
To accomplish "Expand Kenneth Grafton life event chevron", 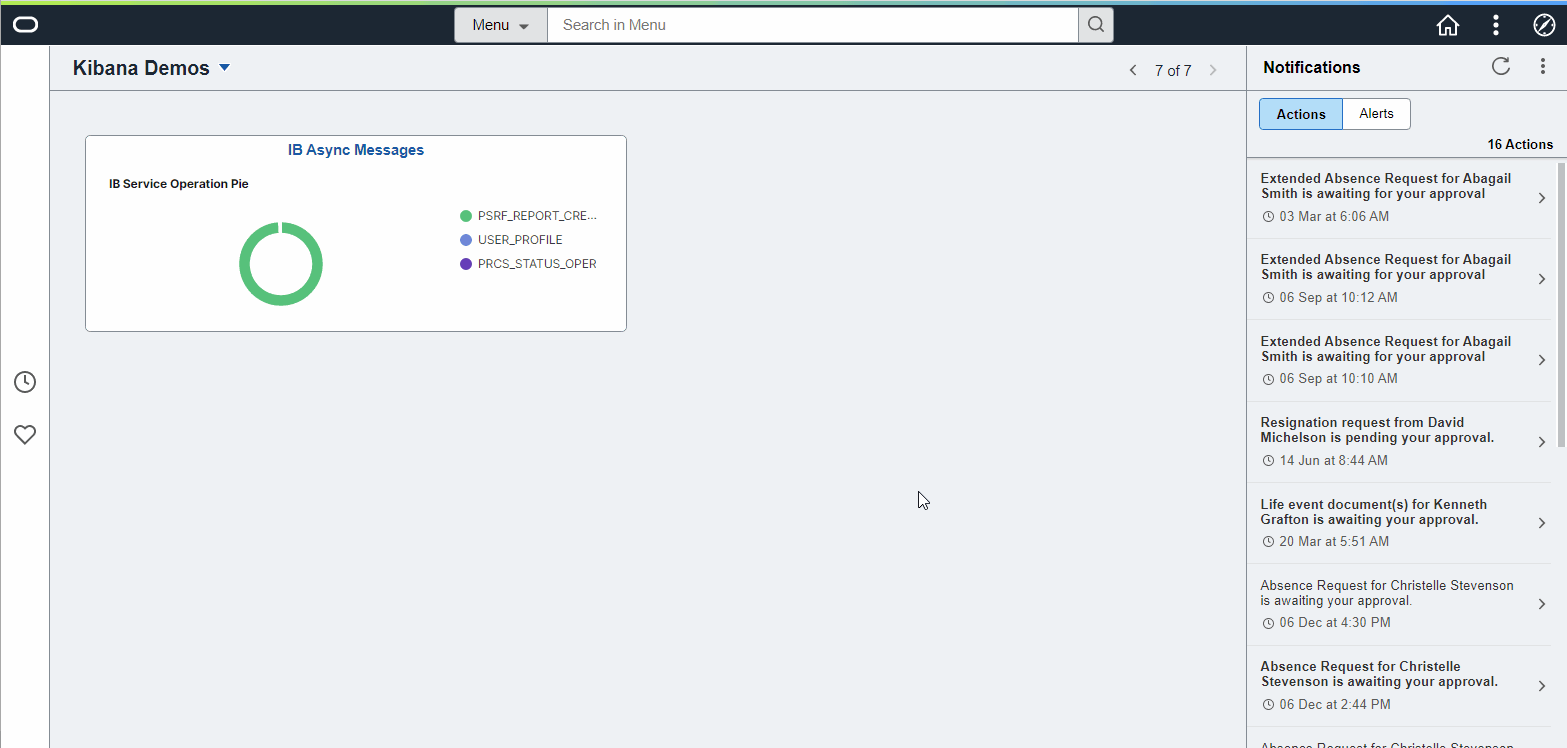I will [1542, 523].
